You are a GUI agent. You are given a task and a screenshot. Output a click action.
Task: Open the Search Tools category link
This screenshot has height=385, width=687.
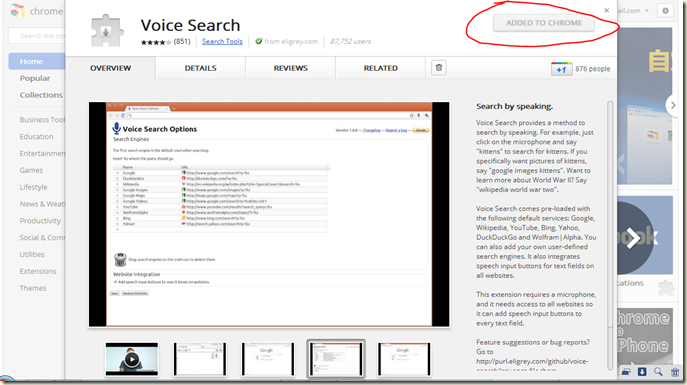coord(222,41)
